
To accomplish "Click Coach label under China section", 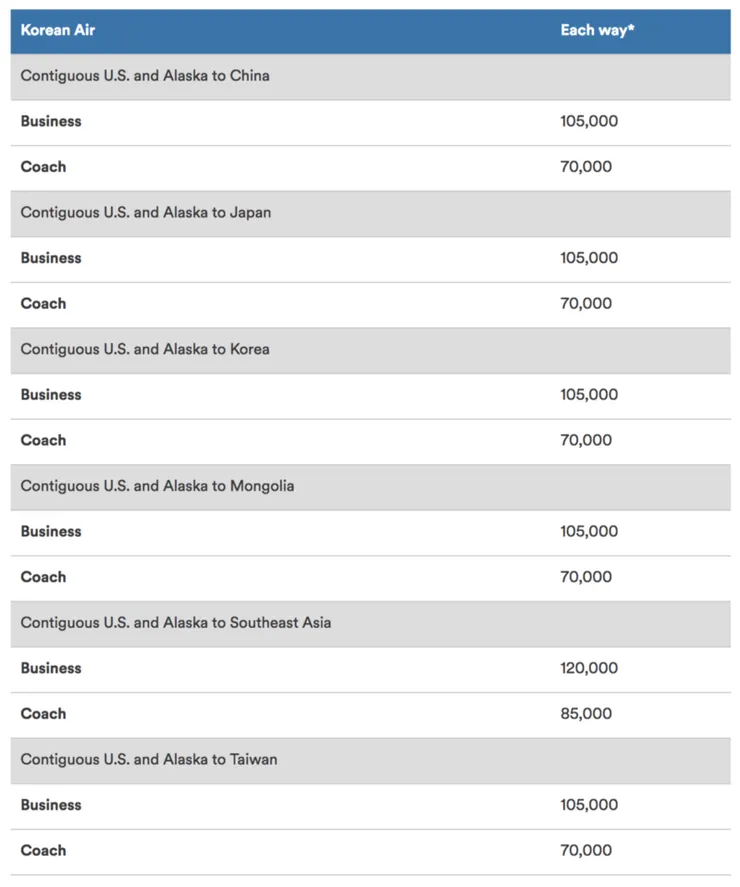I will click(43, 167).
